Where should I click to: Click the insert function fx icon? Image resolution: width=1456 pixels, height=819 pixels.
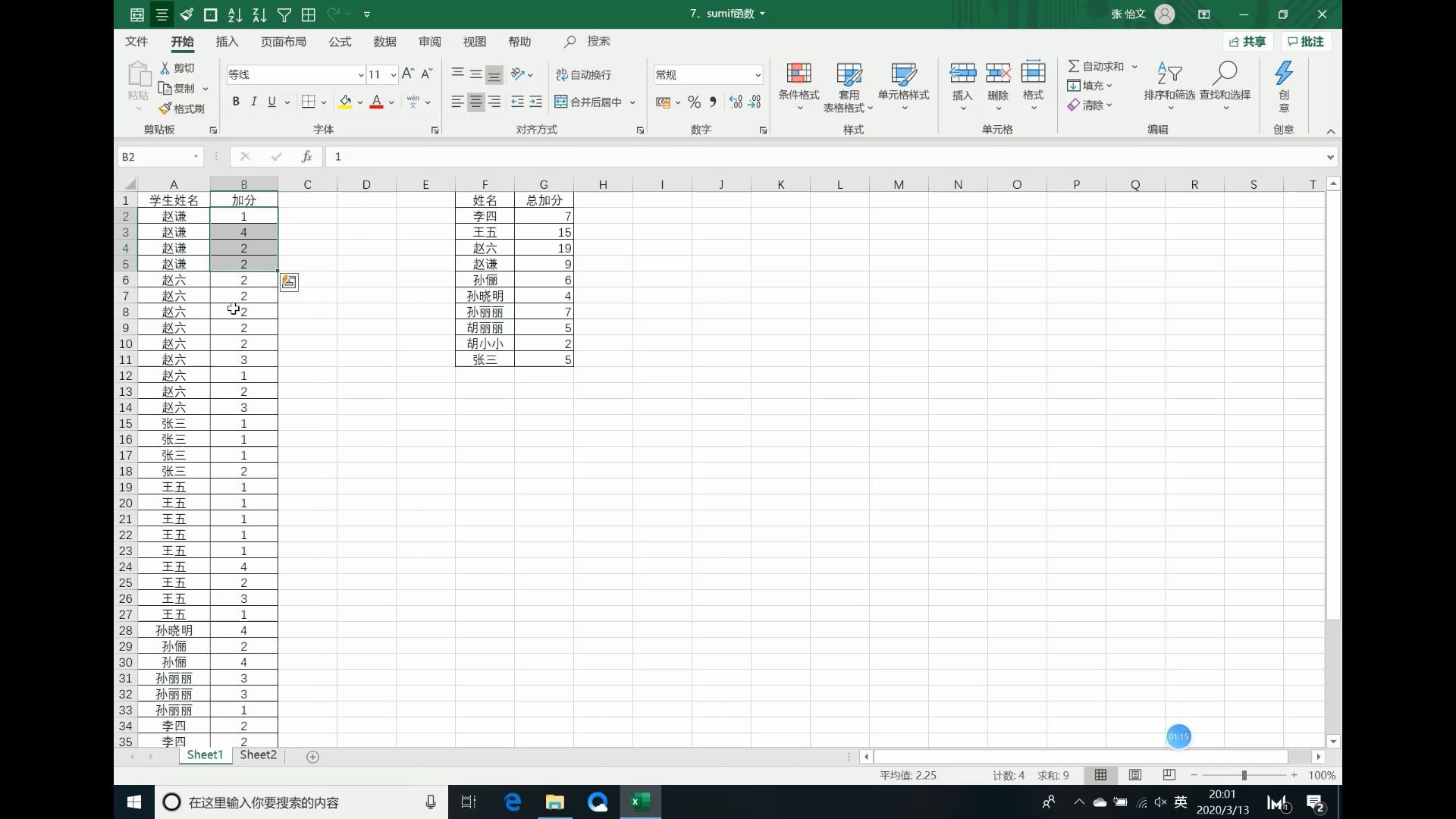(306, 156)
